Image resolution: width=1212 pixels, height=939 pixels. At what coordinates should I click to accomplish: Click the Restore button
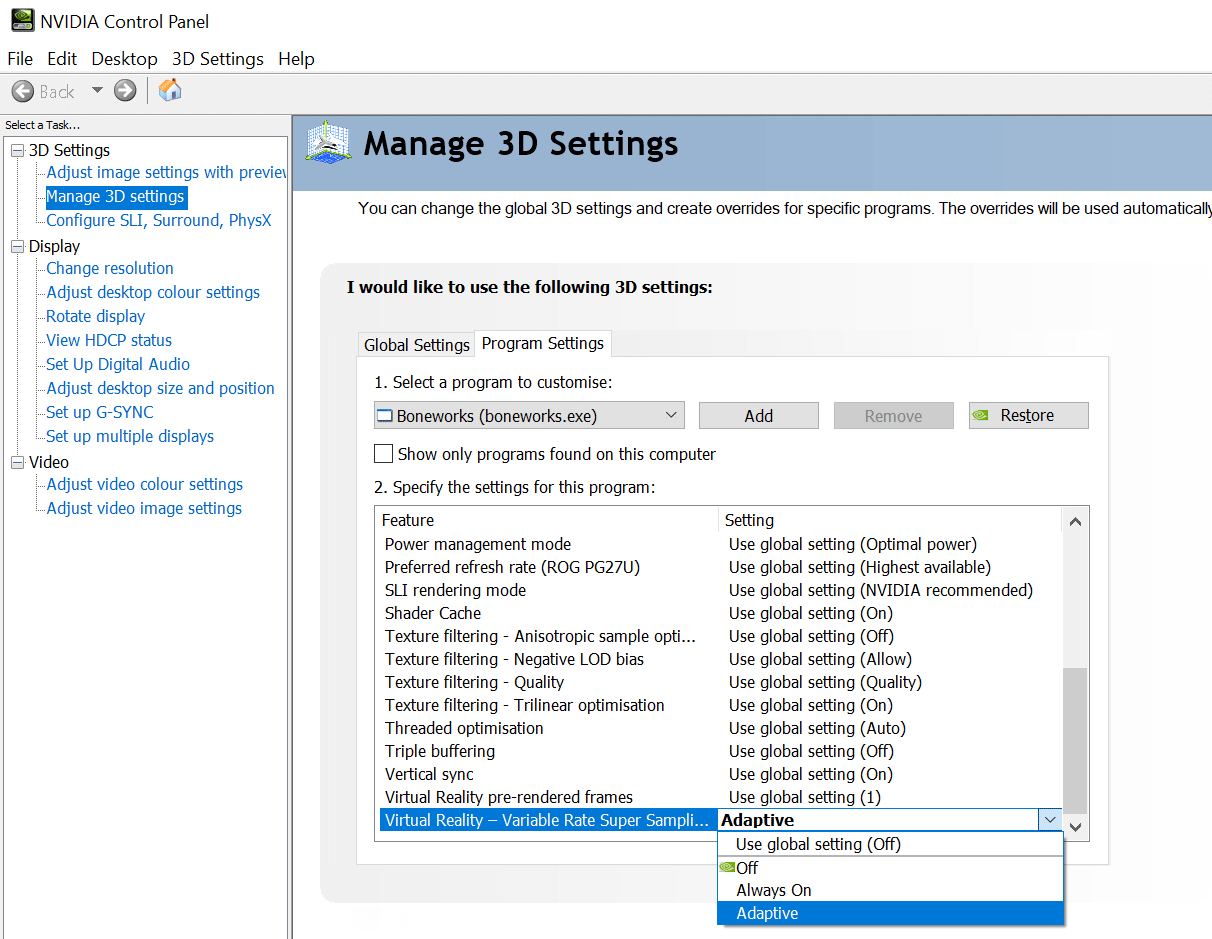pyautogui.click(x=1028, y=416)
